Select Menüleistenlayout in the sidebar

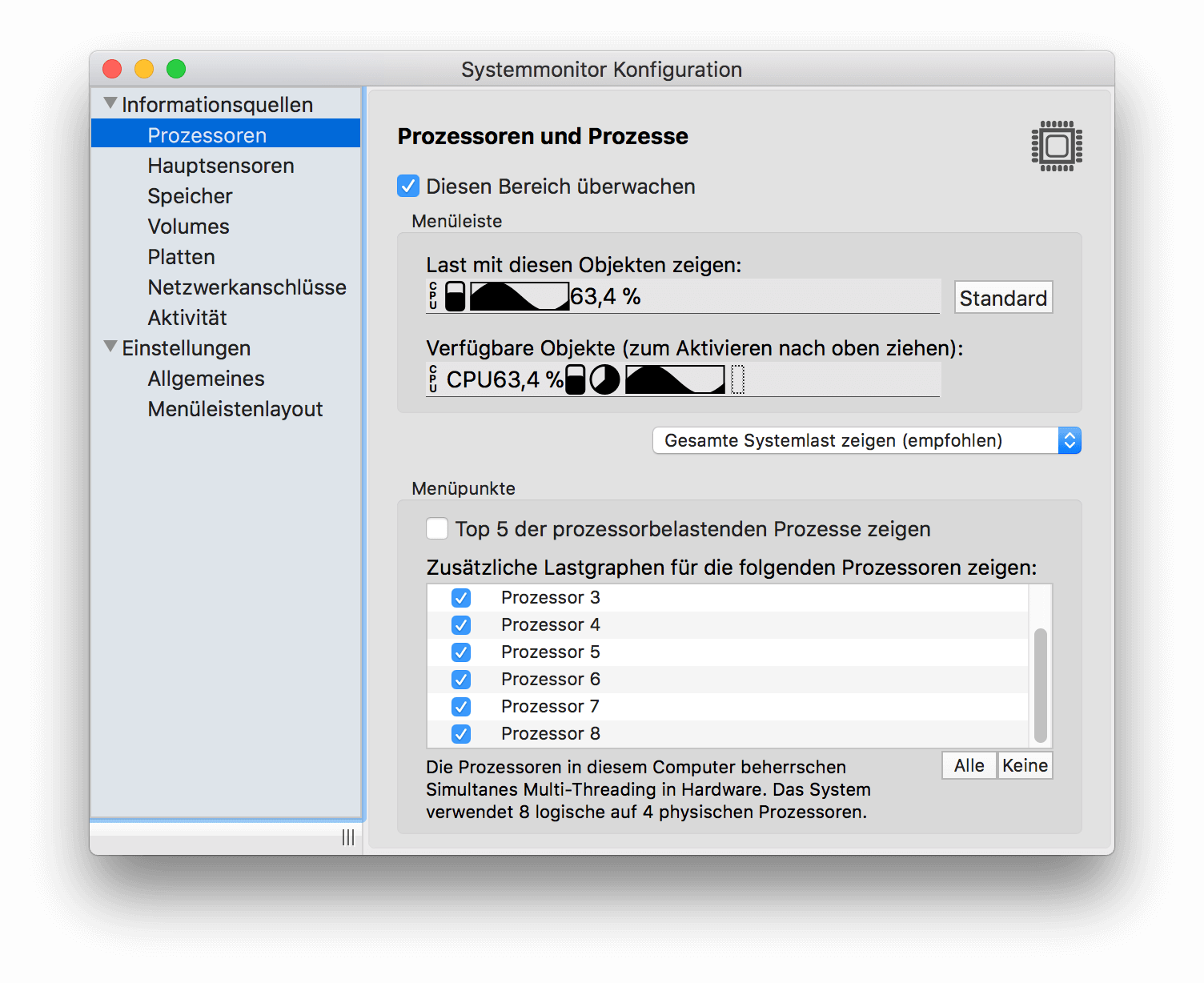235,409
